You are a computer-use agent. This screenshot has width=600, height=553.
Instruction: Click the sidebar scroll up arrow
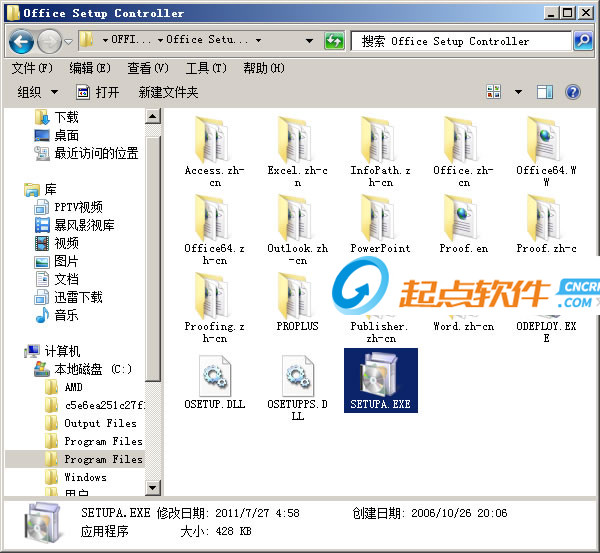pyautogui.click(x=153, y=116)
